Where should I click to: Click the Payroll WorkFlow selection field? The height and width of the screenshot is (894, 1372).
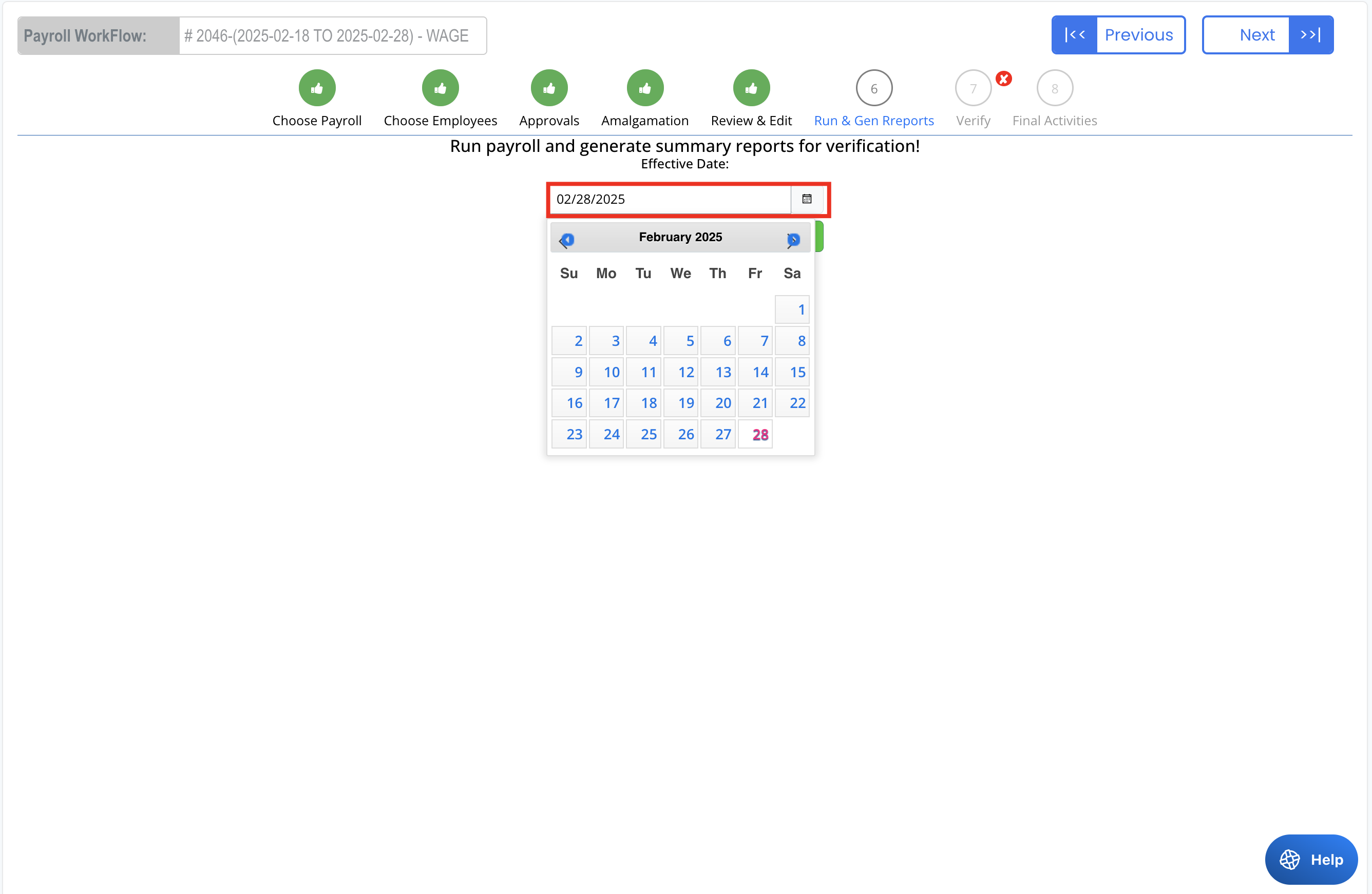332,36
